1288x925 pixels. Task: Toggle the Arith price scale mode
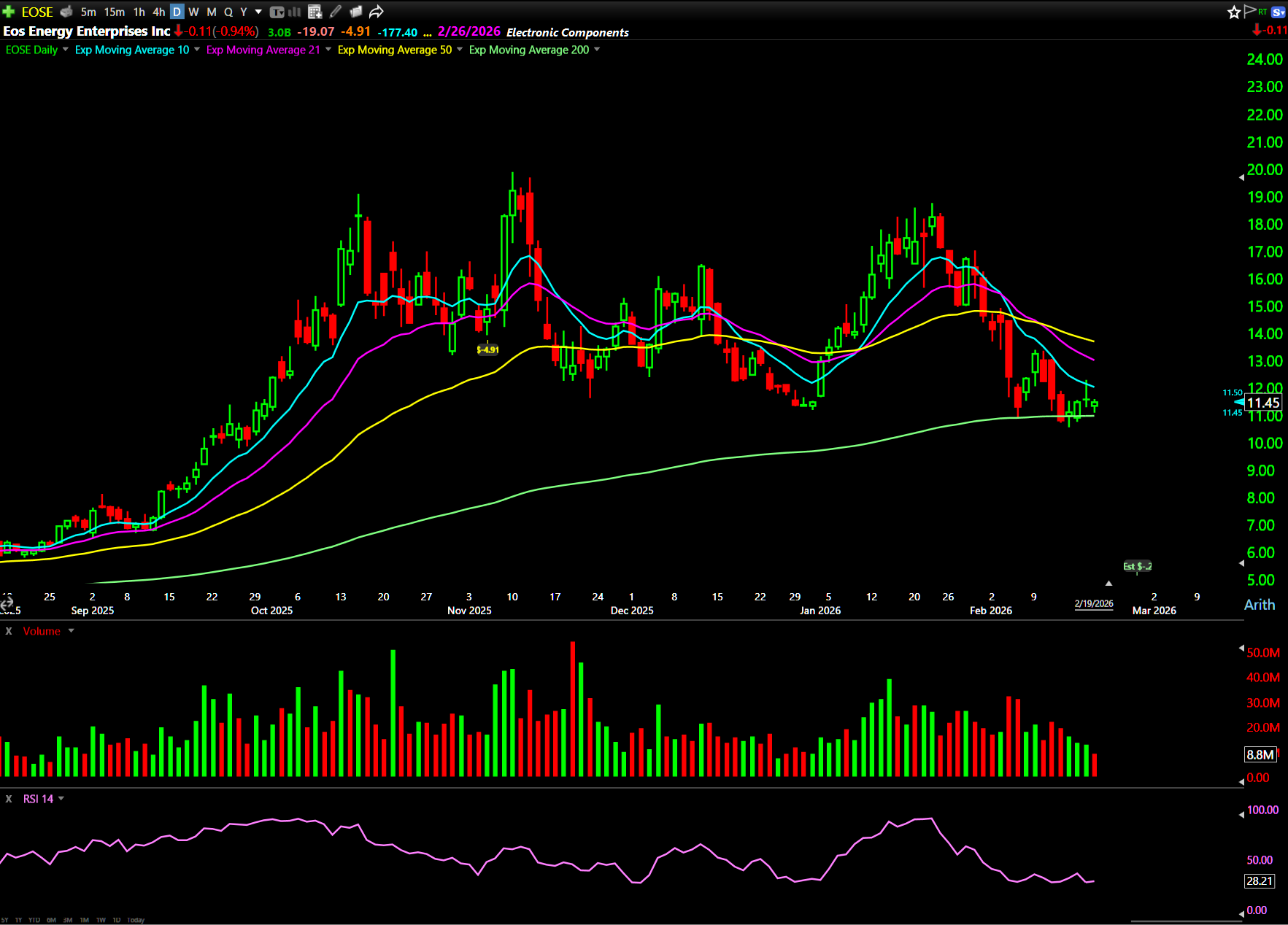pos(1259,605)
